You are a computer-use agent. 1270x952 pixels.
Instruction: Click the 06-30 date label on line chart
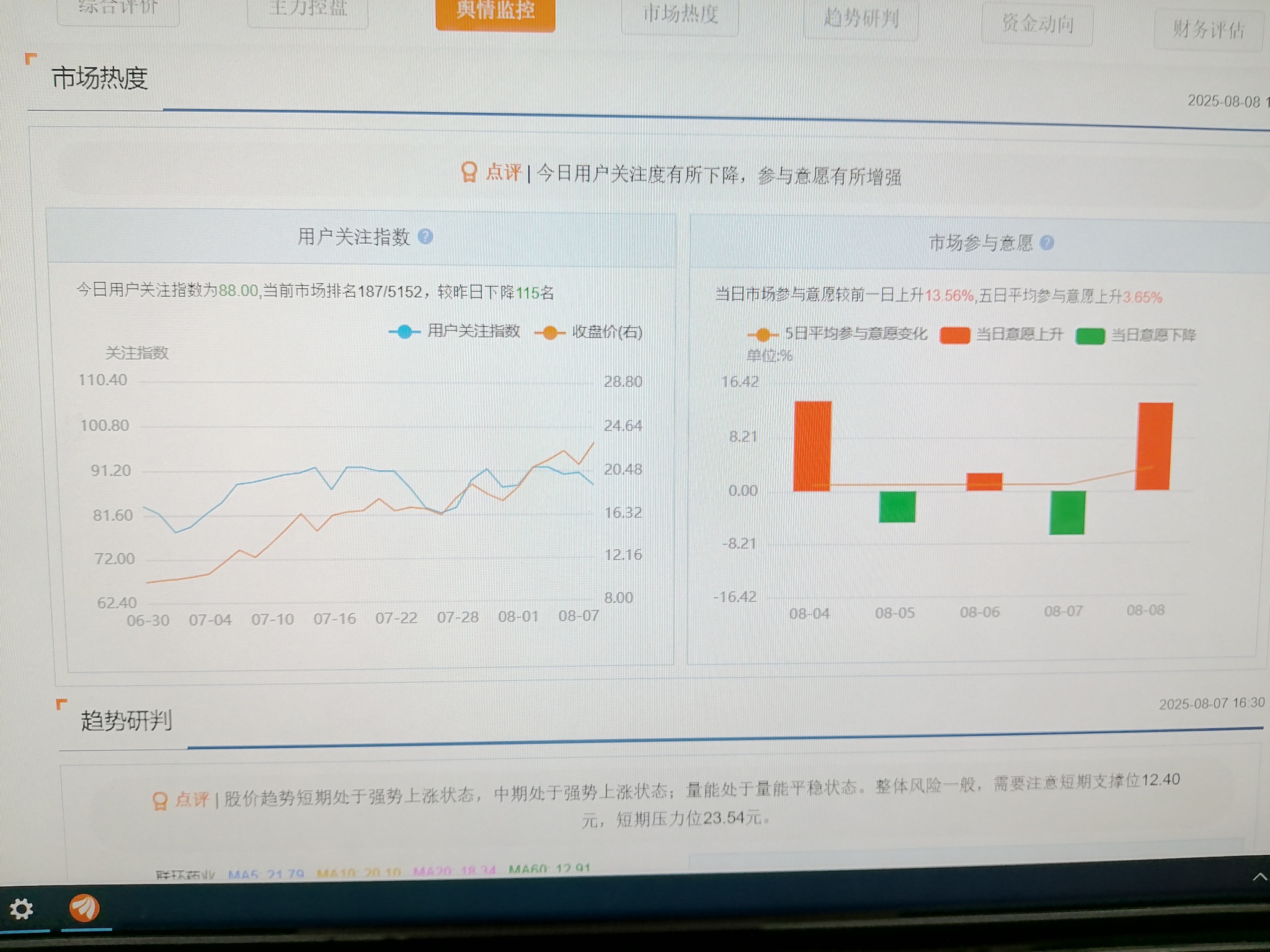coord(148,620)
